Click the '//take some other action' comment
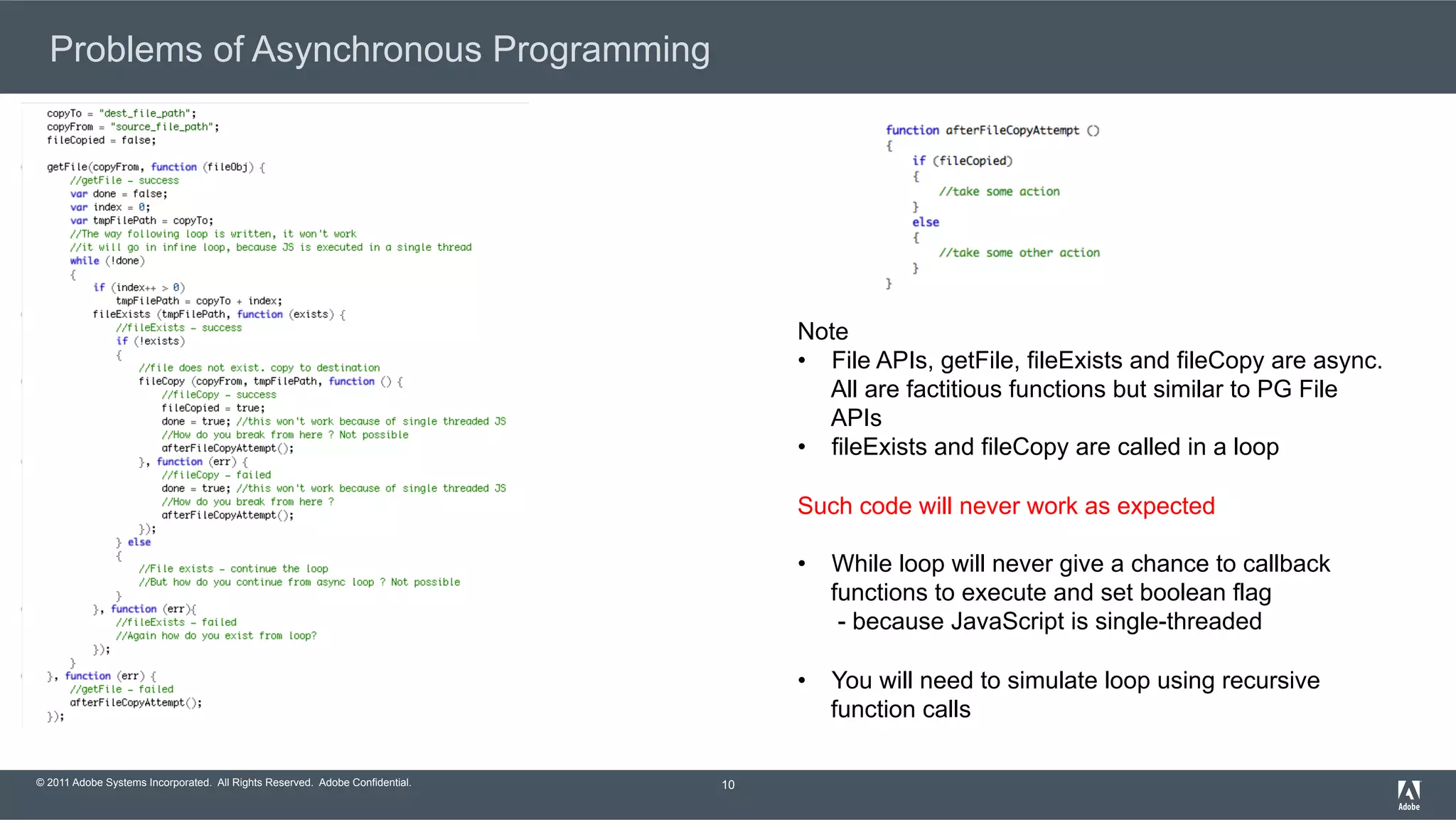 click(1019, 252)
